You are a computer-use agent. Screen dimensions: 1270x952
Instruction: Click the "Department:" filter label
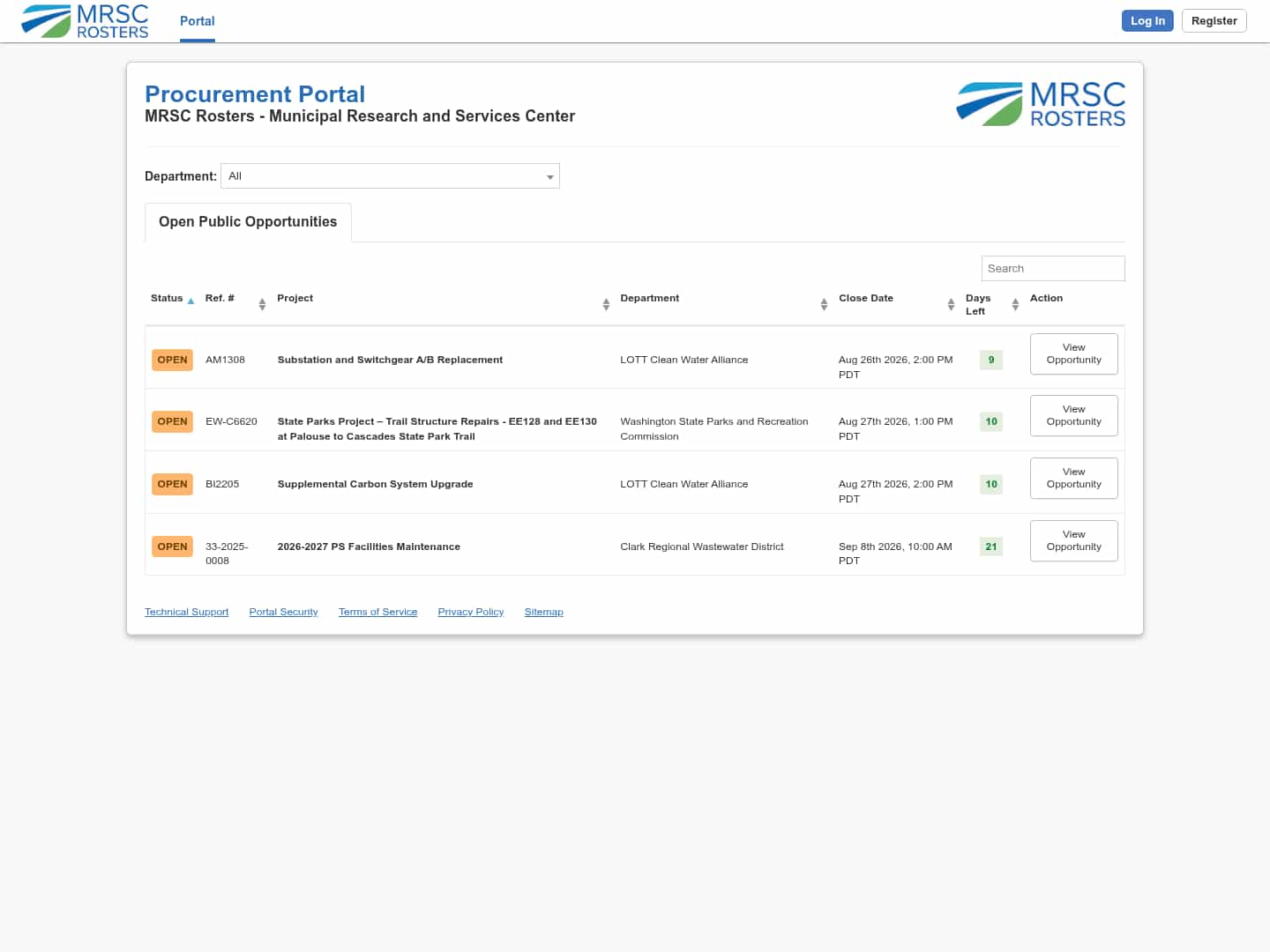pos(181,176)
